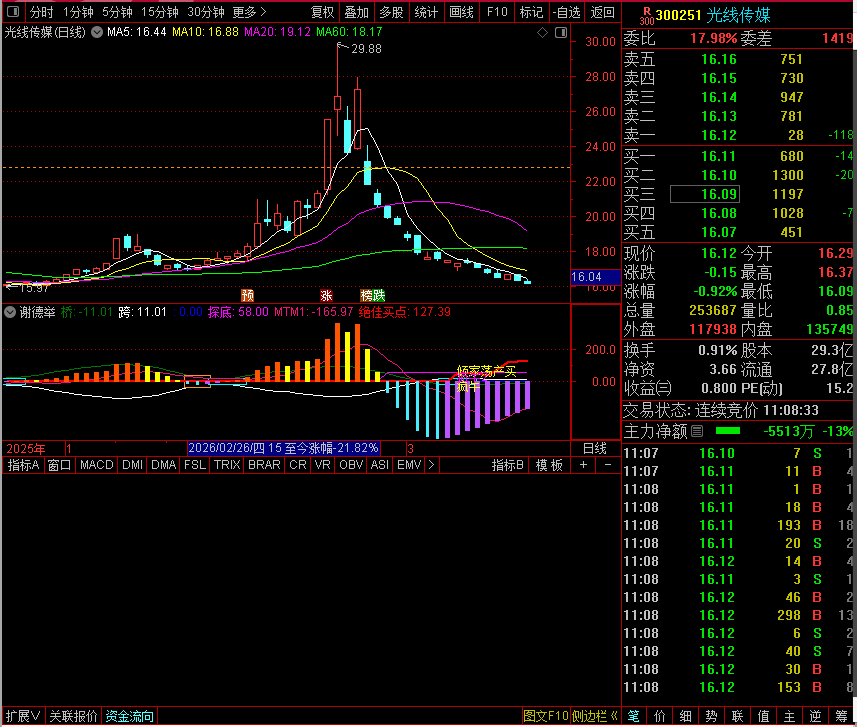Viewport: 857px width, 727px height.
Task: Click the panel layout icon at top-left
Action: tap(13, 12)
